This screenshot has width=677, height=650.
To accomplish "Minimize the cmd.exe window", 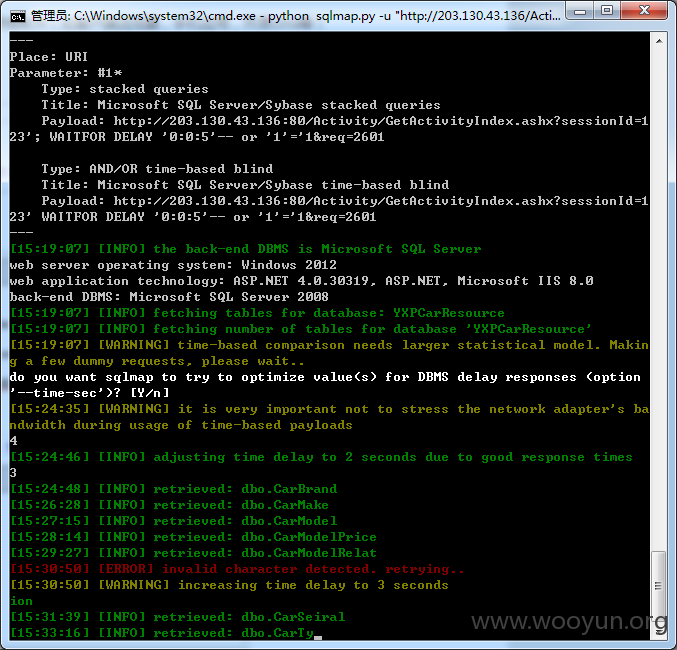I will (x=580, y=10).
